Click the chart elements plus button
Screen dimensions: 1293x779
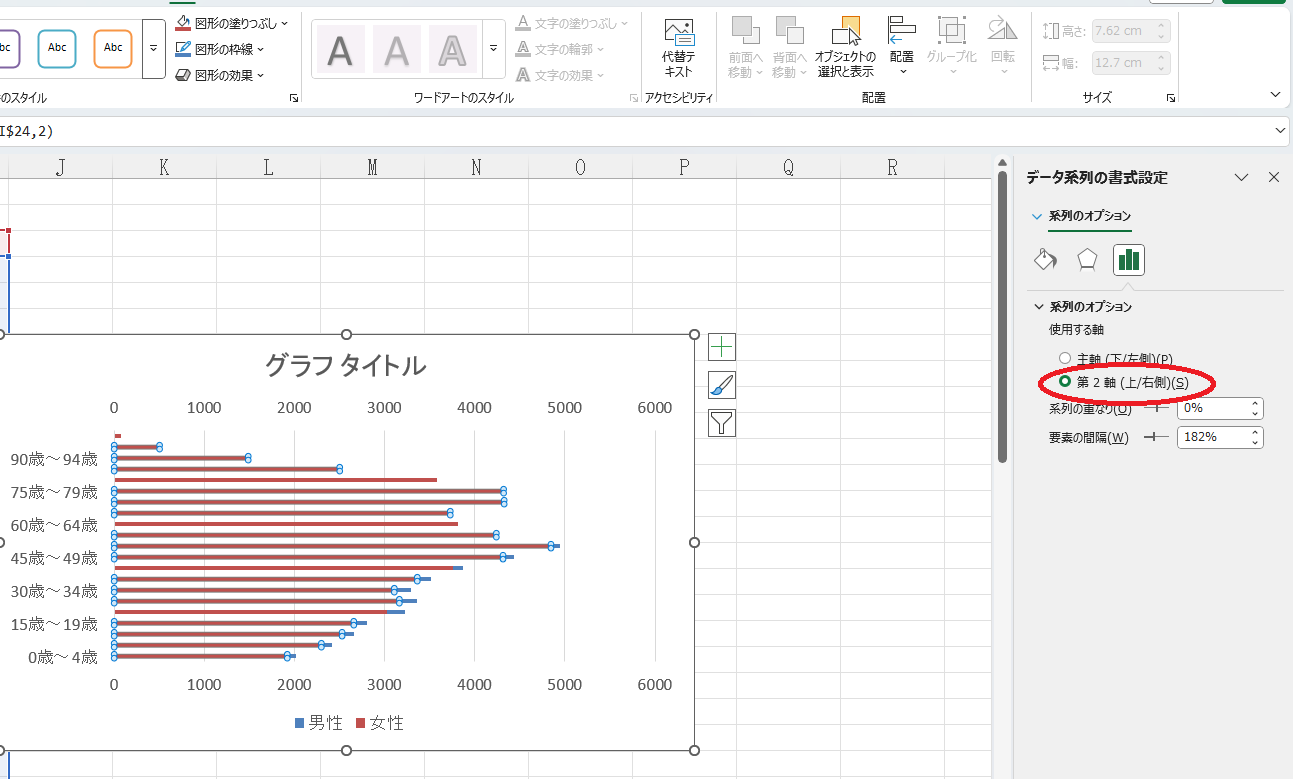pos(721,347)
